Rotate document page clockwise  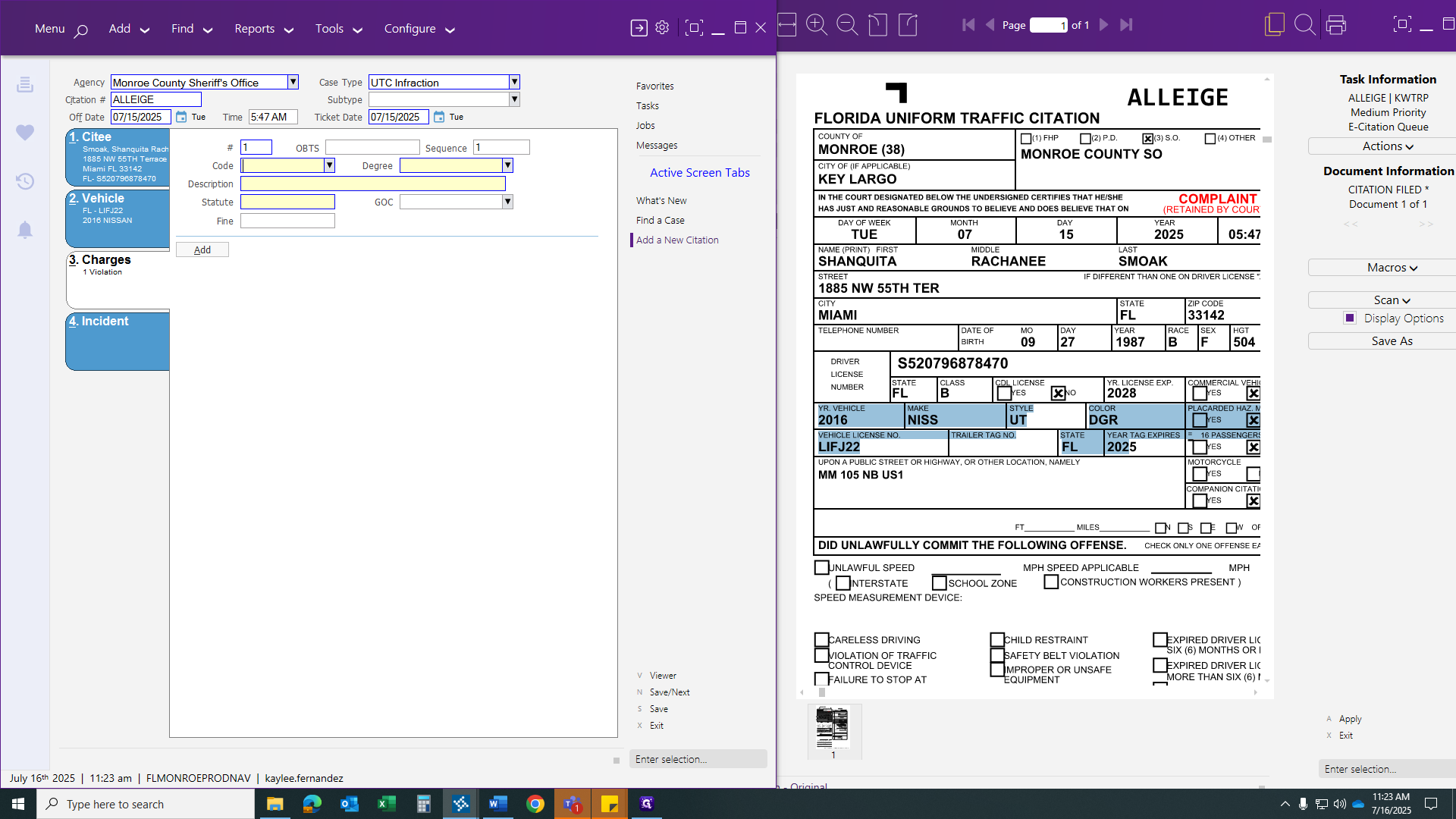[908, 25]
